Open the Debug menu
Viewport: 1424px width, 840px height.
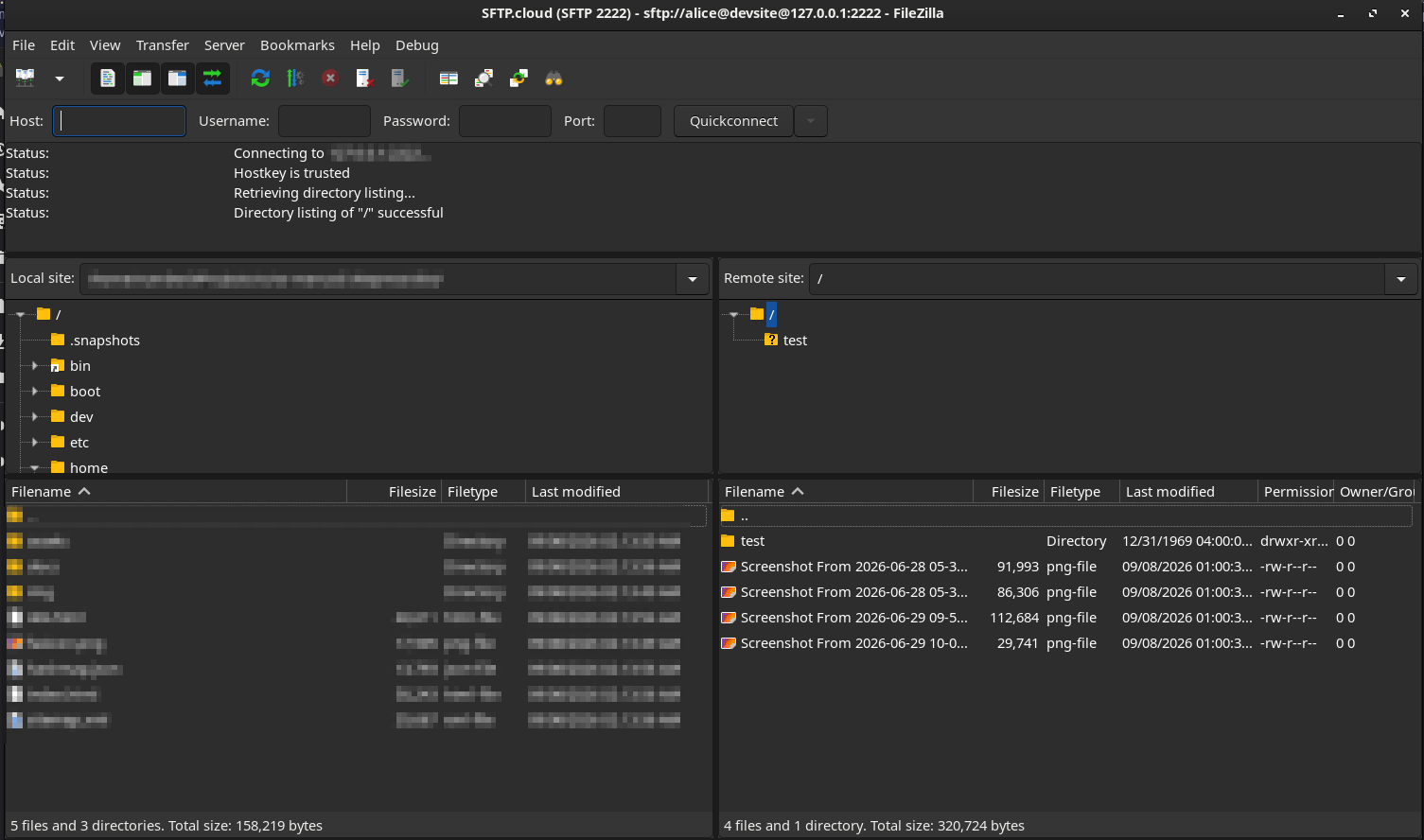click(x=417, y=45)
